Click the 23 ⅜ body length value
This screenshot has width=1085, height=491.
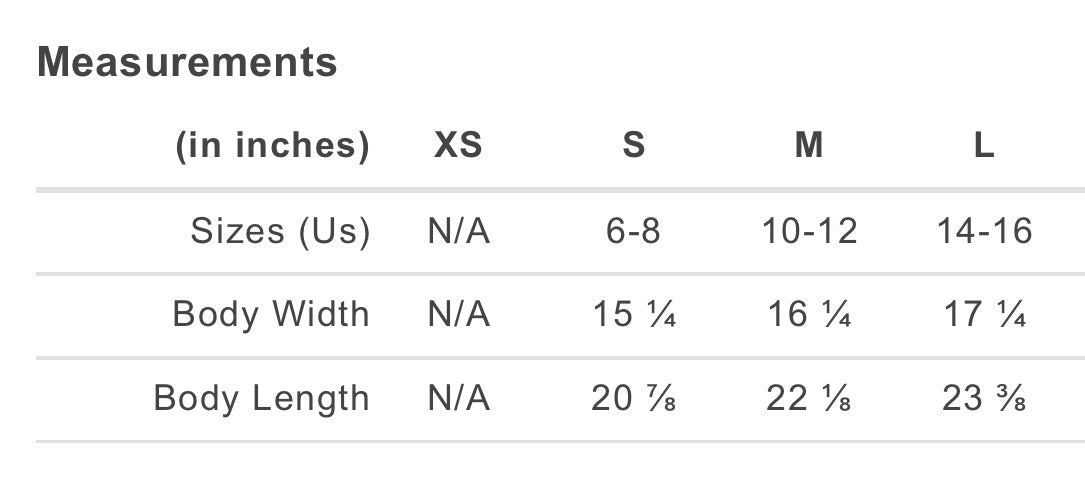point(984,399)
